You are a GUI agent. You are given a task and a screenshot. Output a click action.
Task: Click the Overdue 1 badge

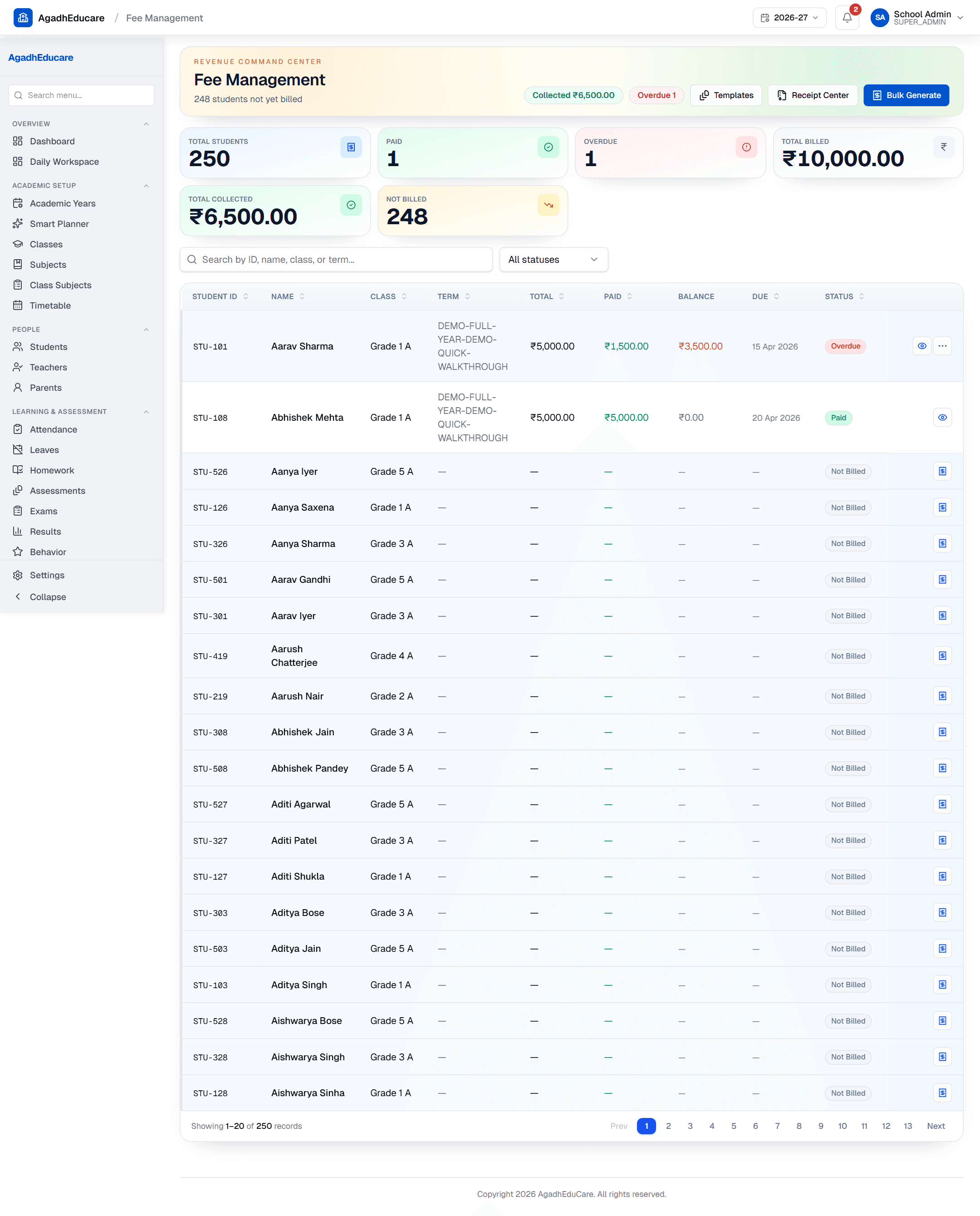656,95
